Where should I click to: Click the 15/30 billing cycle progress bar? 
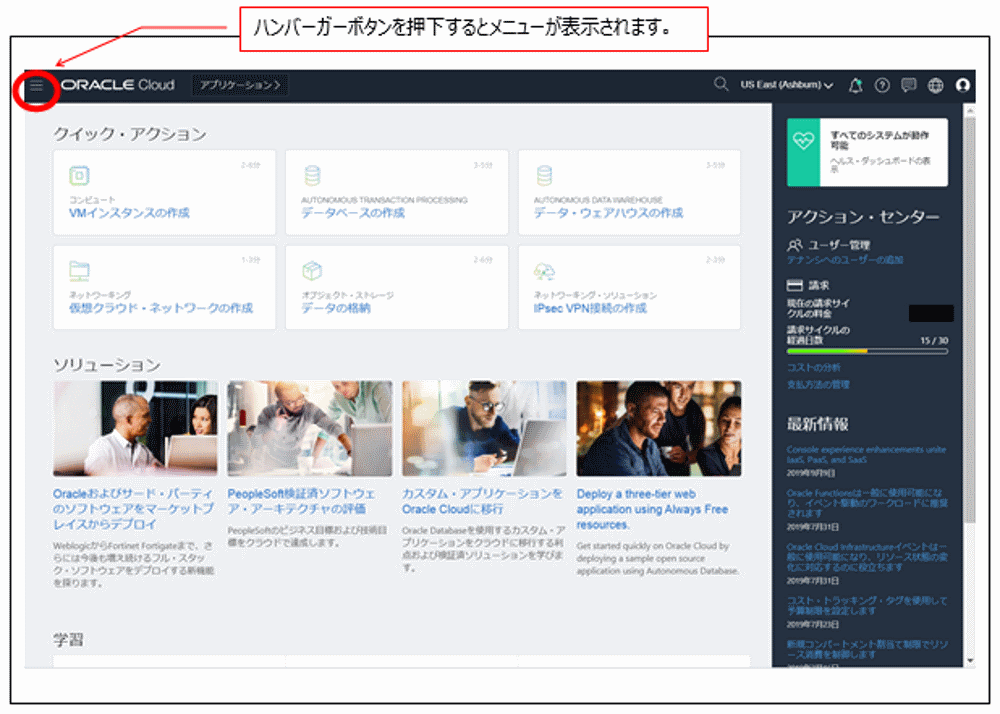(867, 351)
